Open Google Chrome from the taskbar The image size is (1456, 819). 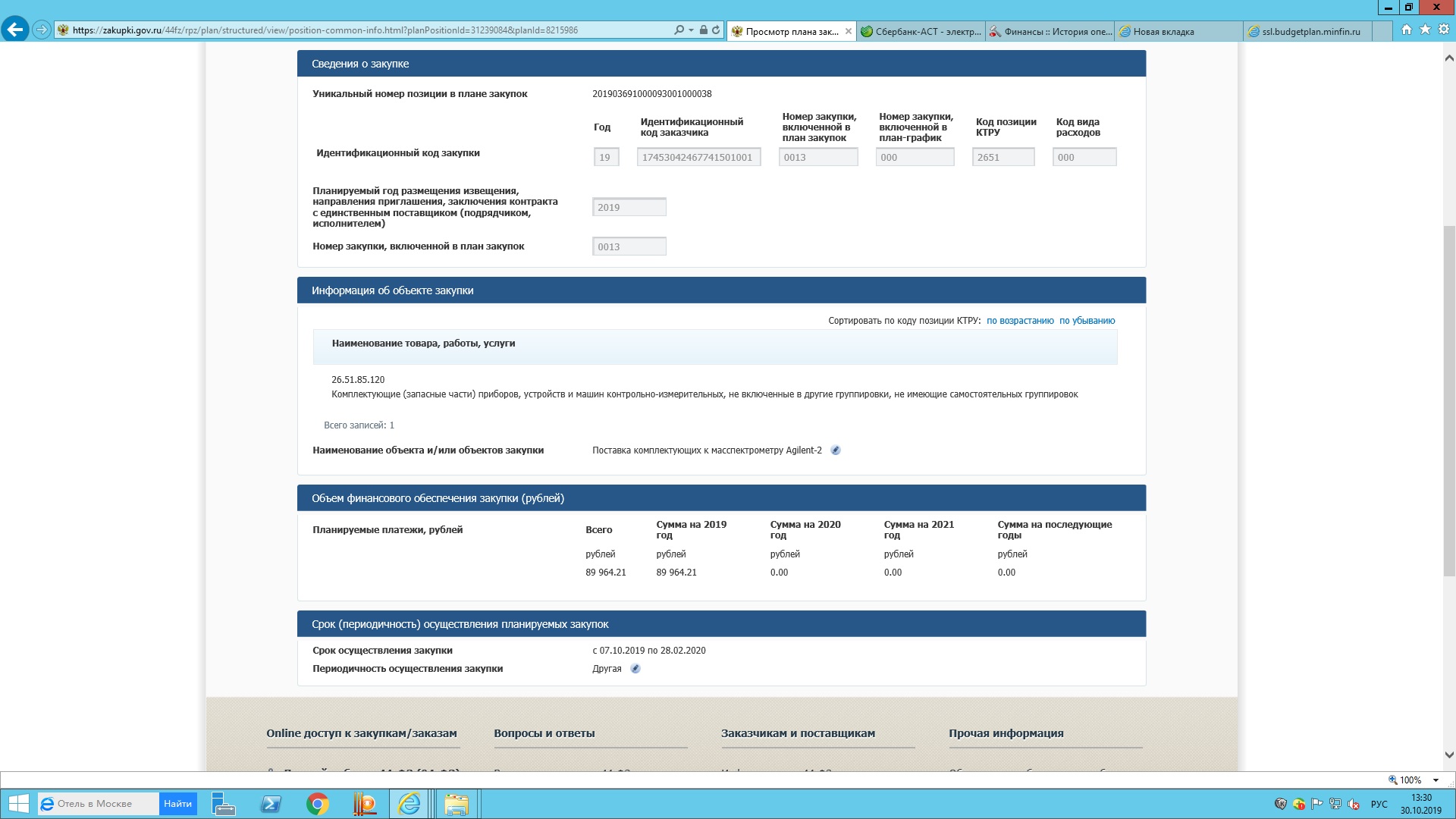pos(318,804)
